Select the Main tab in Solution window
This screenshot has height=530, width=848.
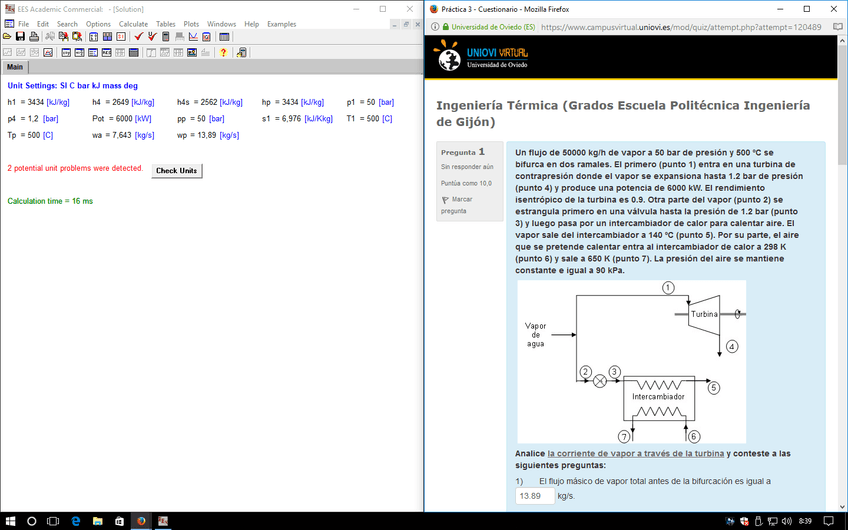pos(15,67)
